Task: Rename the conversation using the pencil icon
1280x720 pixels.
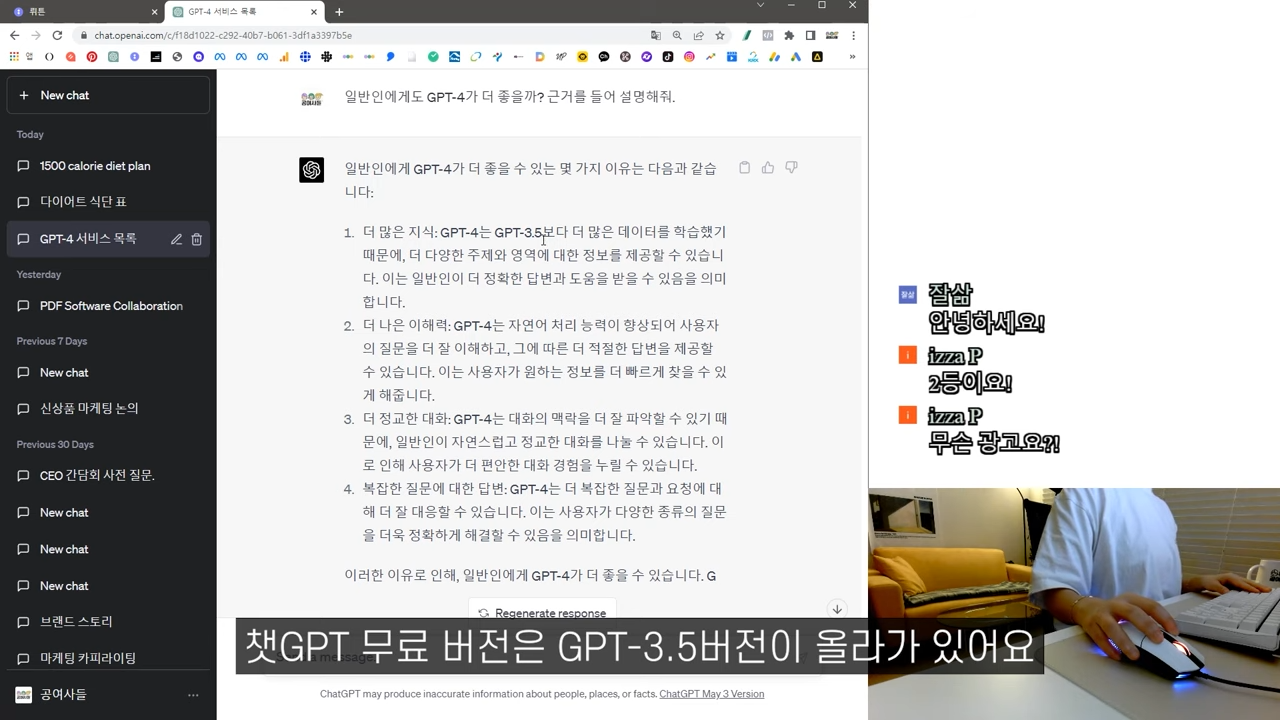Action: pyautogui.click(x=176, y=238)
